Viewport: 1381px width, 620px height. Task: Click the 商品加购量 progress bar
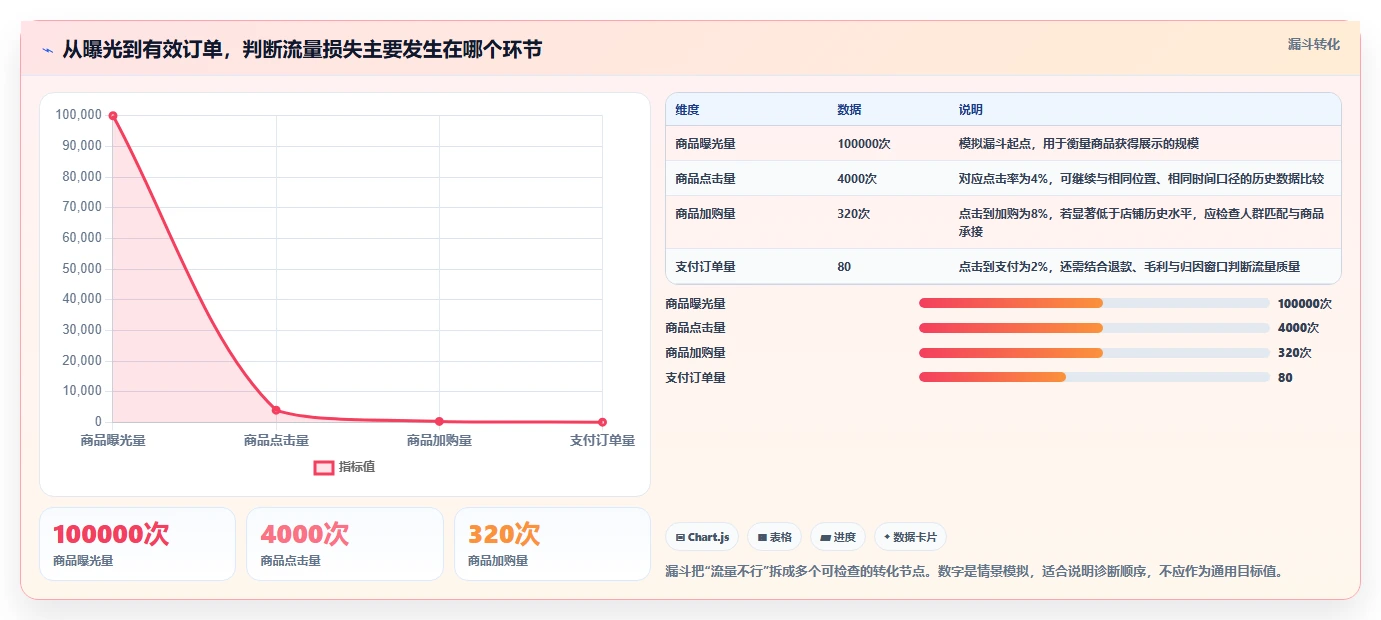[x=1094, y=353]
